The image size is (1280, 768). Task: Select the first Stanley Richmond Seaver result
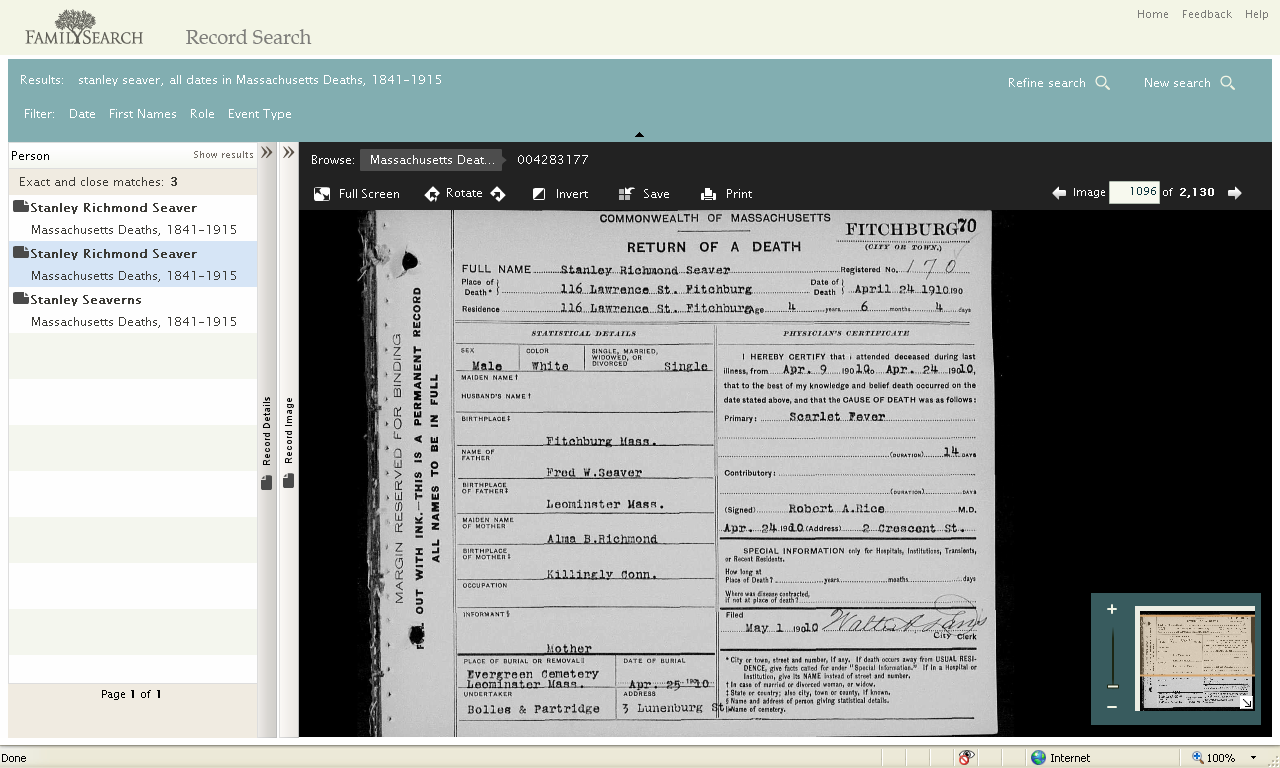coord(133,218)
